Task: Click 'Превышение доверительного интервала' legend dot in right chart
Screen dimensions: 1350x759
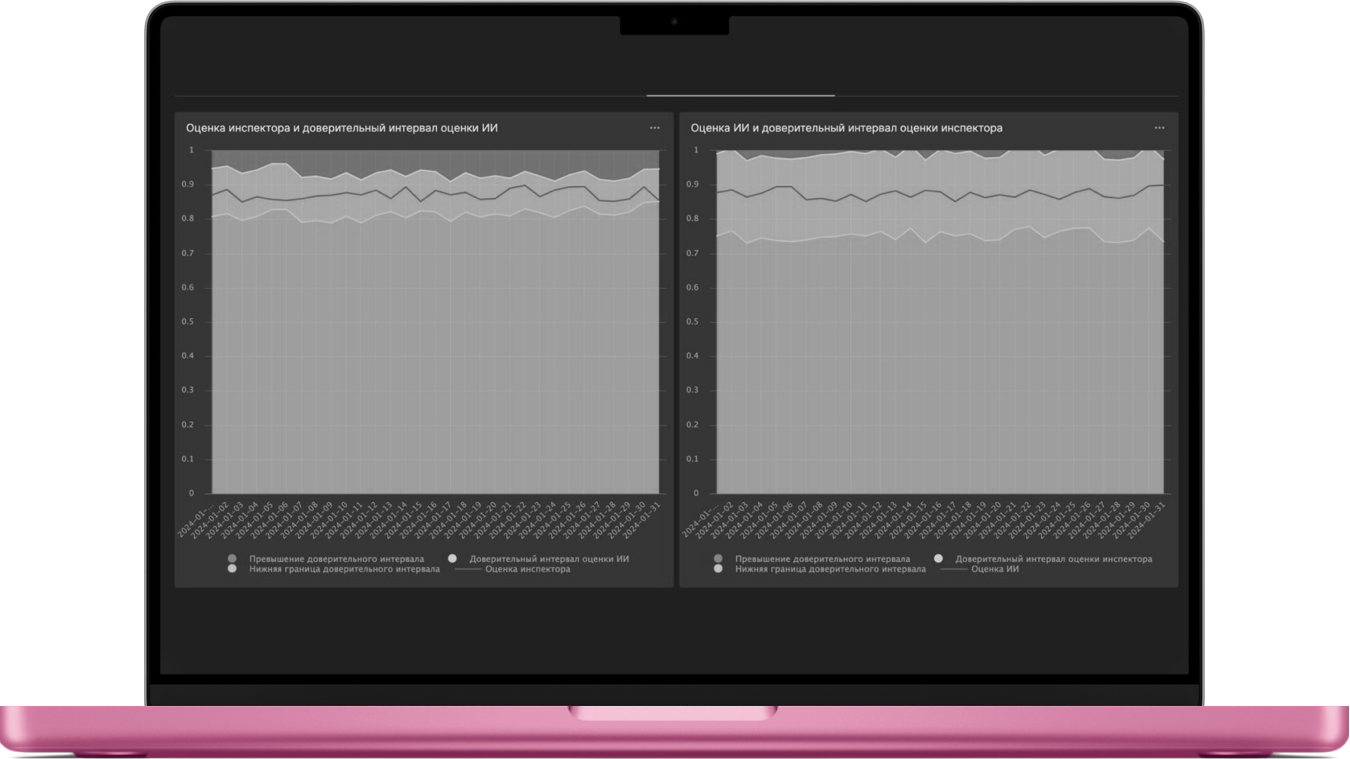Action: click(x=718, y=559)
